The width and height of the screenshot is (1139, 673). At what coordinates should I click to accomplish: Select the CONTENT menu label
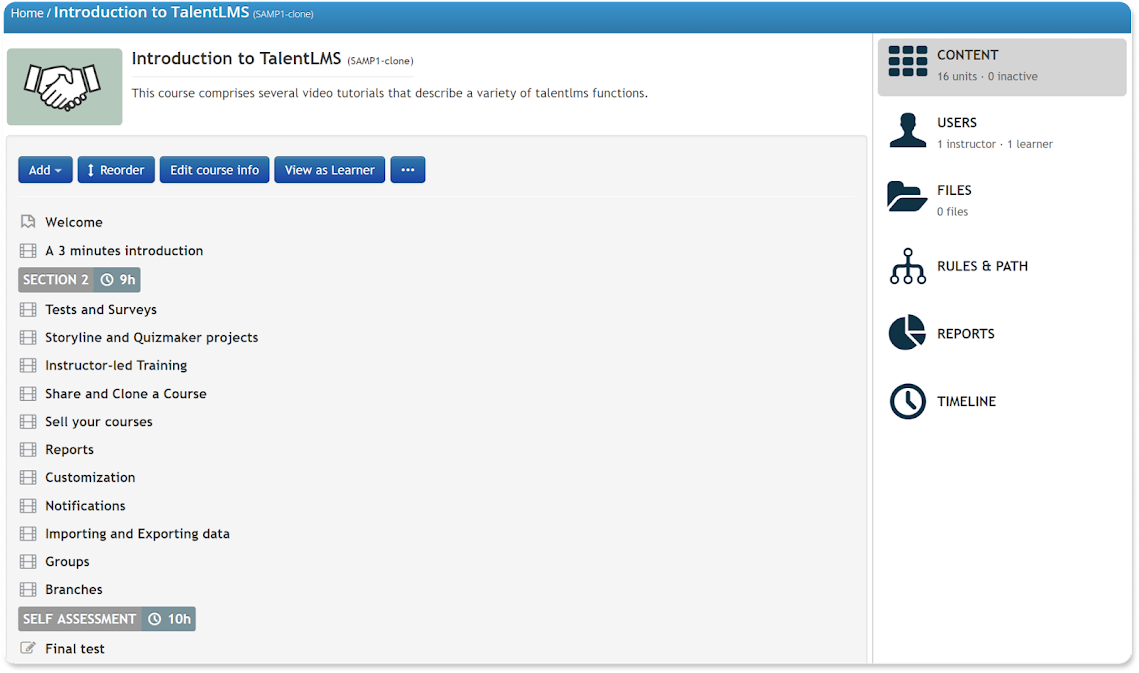[968, 55]
